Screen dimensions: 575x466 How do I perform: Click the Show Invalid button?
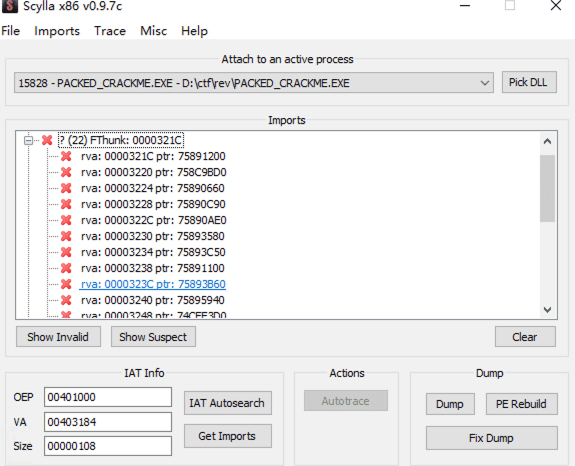coord(58,337)
